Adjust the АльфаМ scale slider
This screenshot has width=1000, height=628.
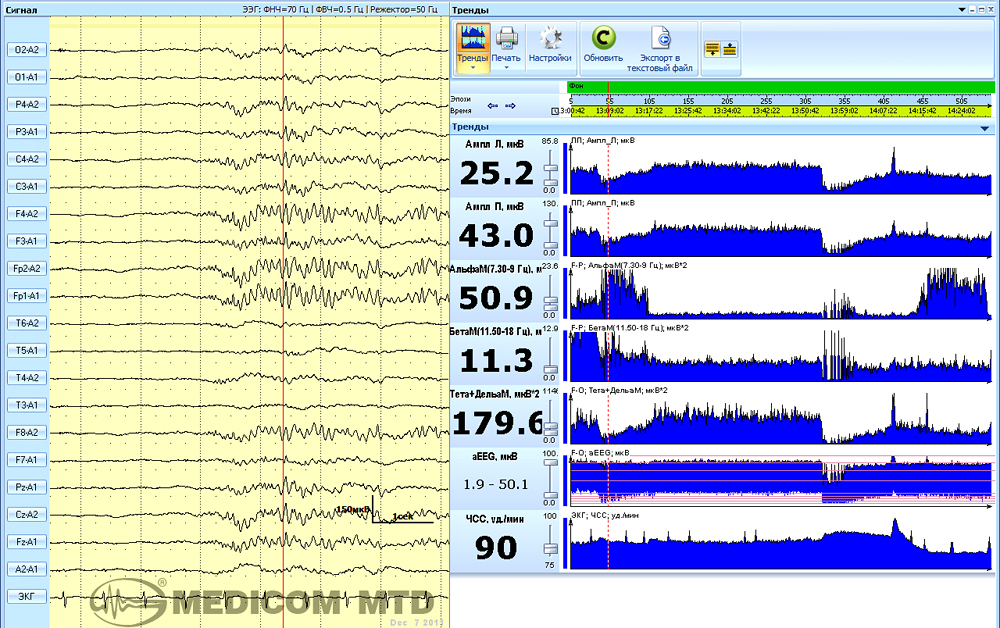pyautogui.click(x=550, y=293)
